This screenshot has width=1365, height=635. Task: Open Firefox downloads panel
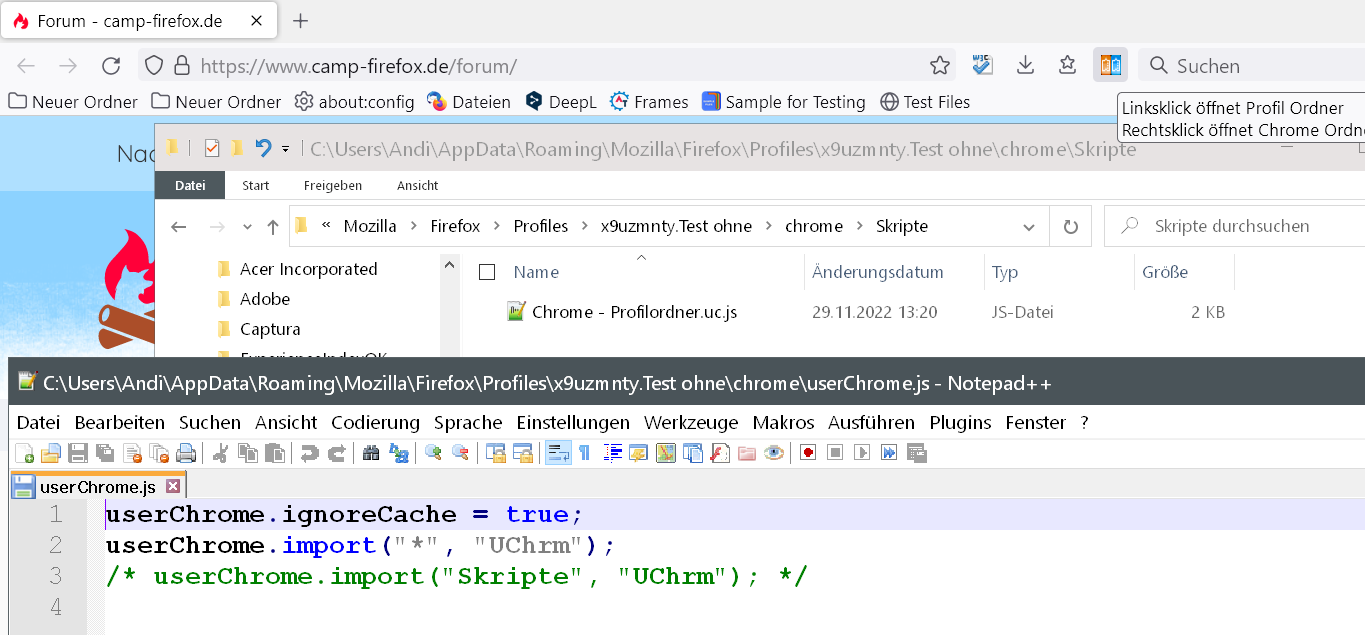1025,65
